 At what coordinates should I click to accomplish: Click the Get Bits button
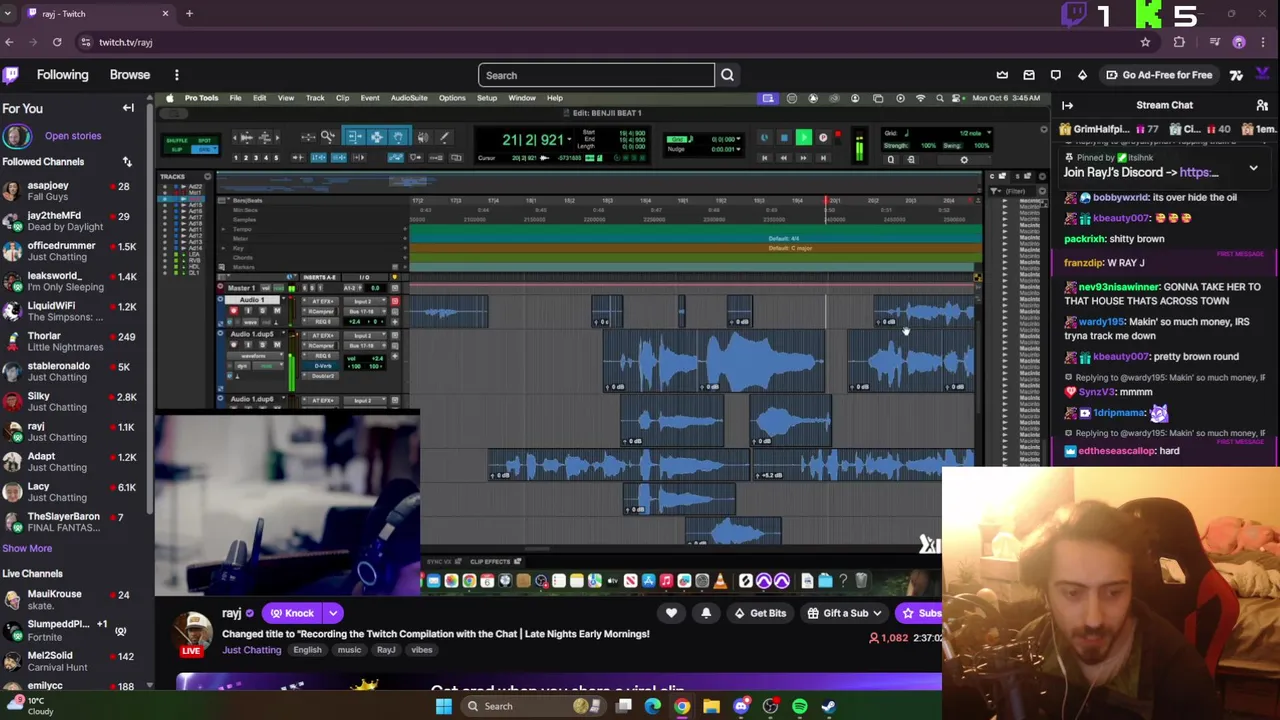click(760, 613)
